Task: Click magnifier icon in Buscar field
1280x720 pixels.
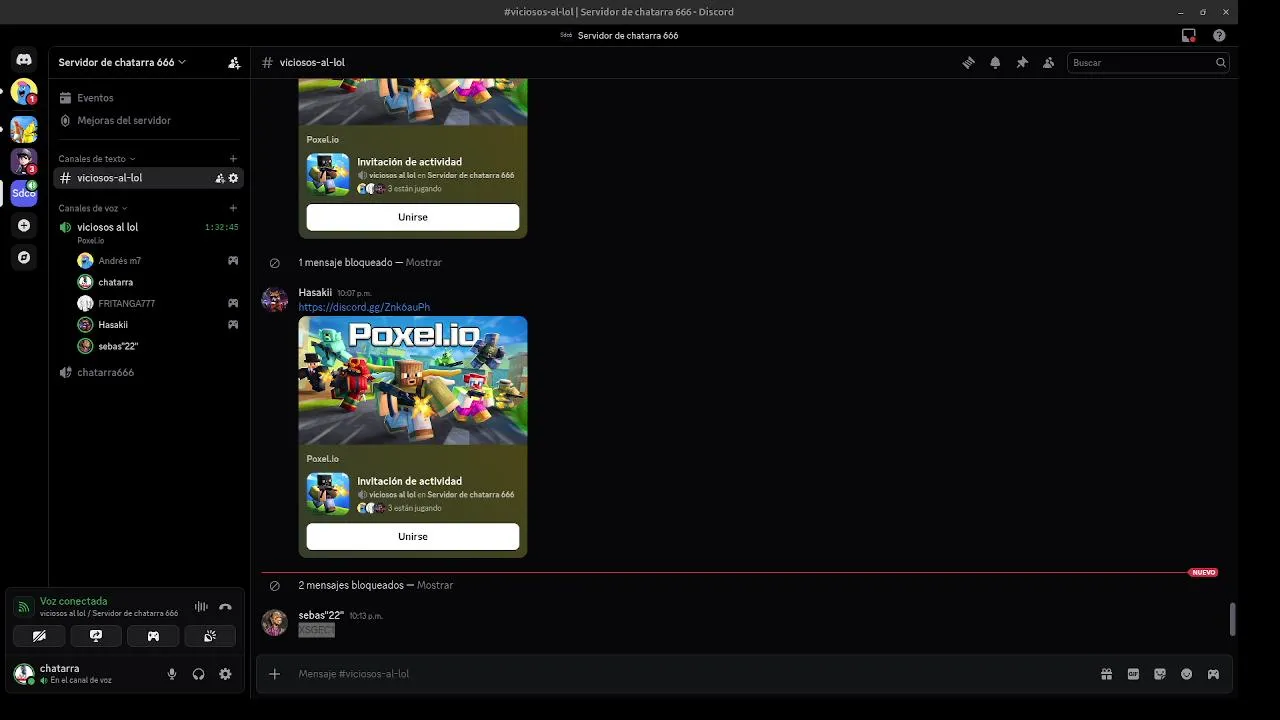Action: tap(1220, 62)
